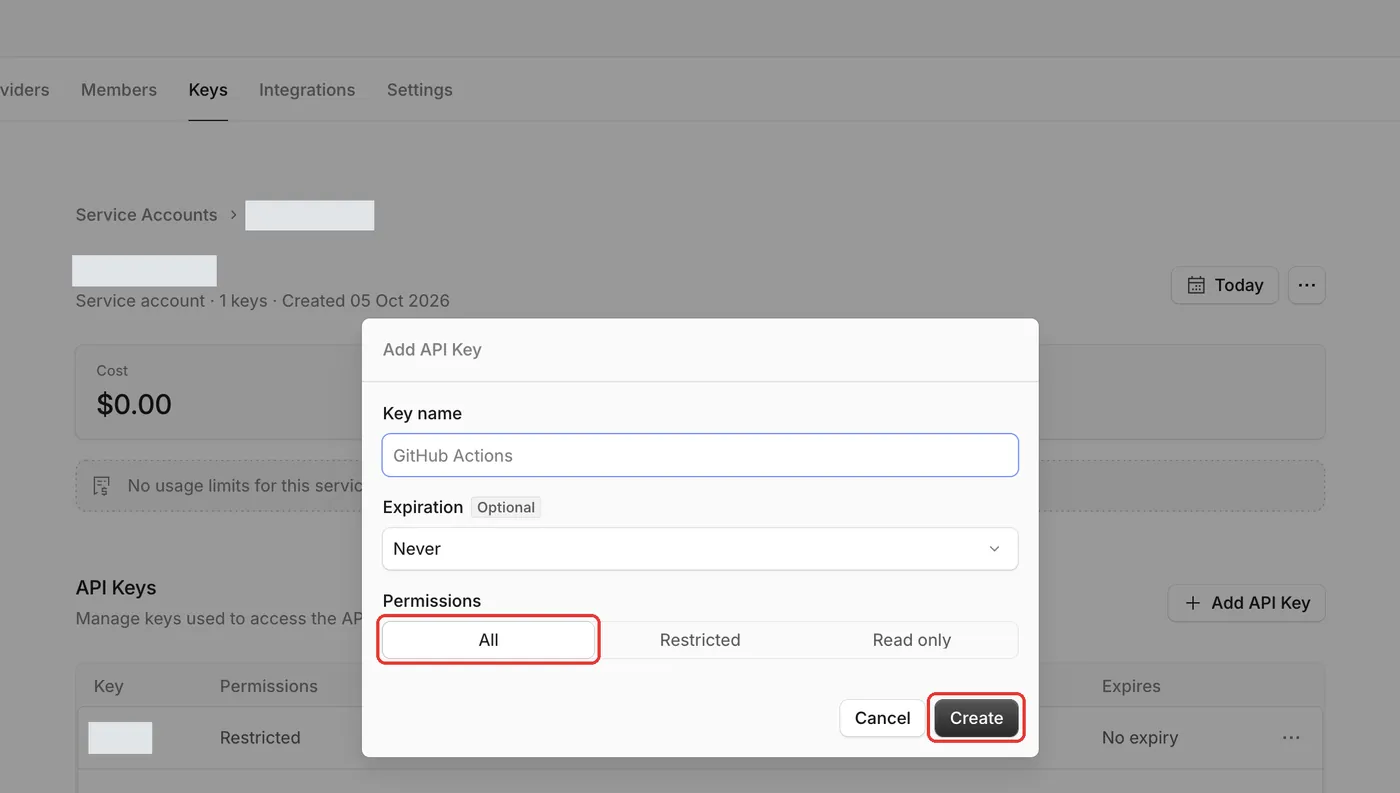Open the Expiration dropdown set to Never
Viewport: 1400px width, 793px height.
700,549
